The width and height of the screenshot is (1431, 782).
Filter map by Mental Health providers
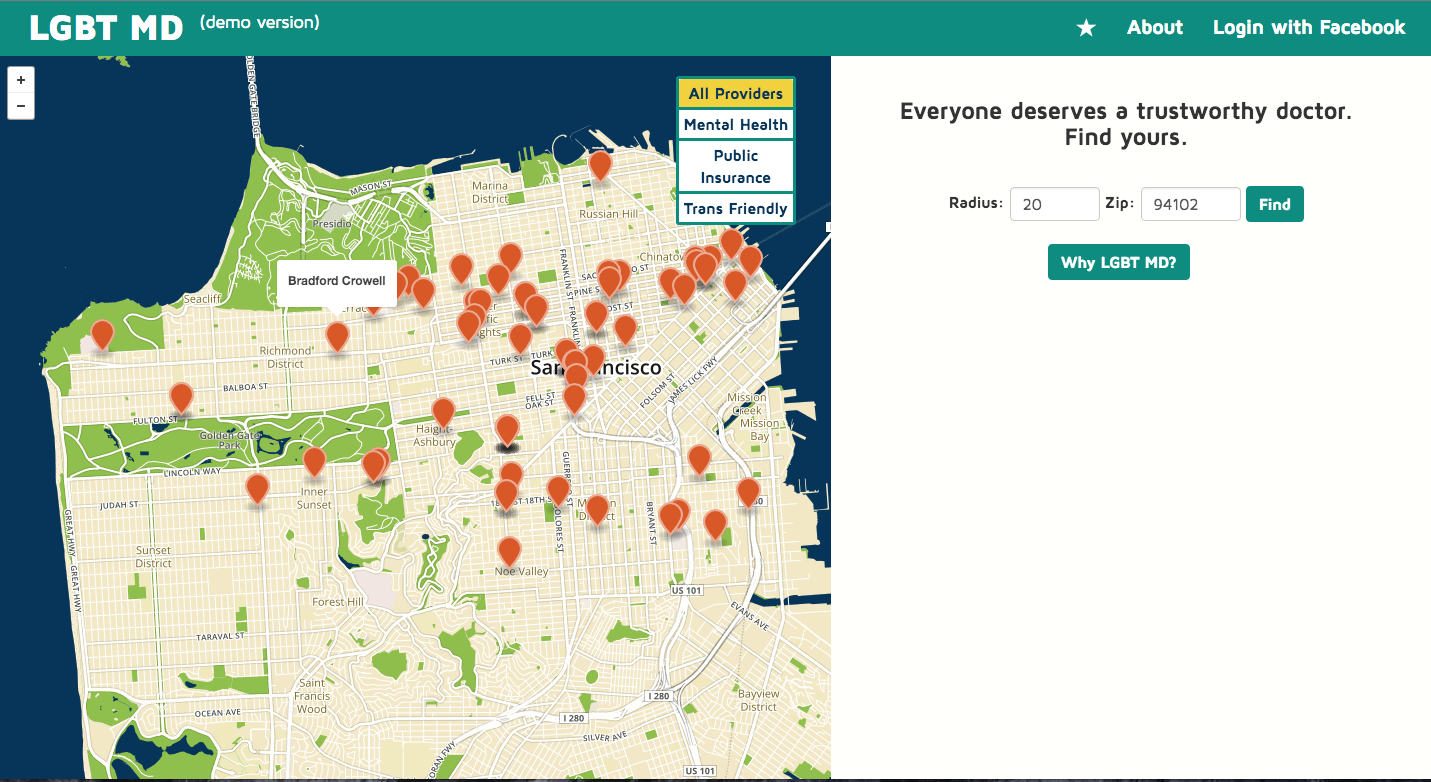(x=736, y=125)
